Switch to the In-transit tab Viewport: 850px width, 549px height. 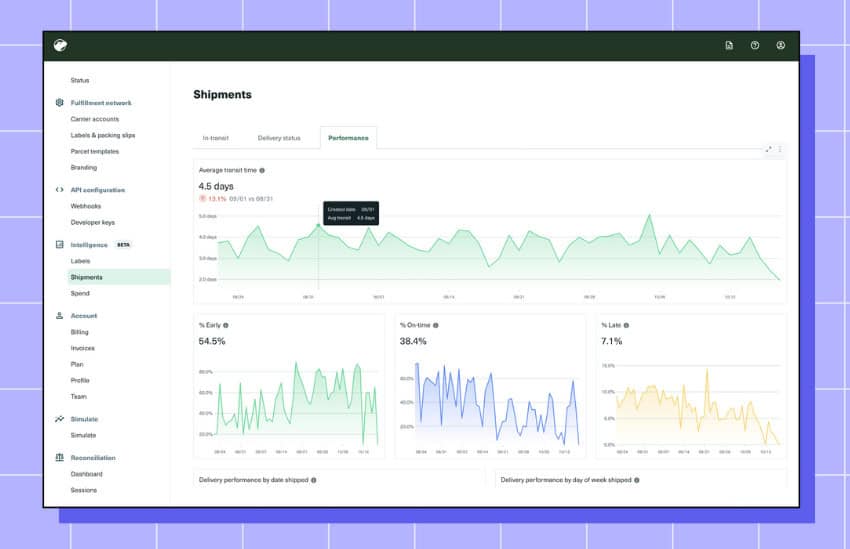(216, 138)
